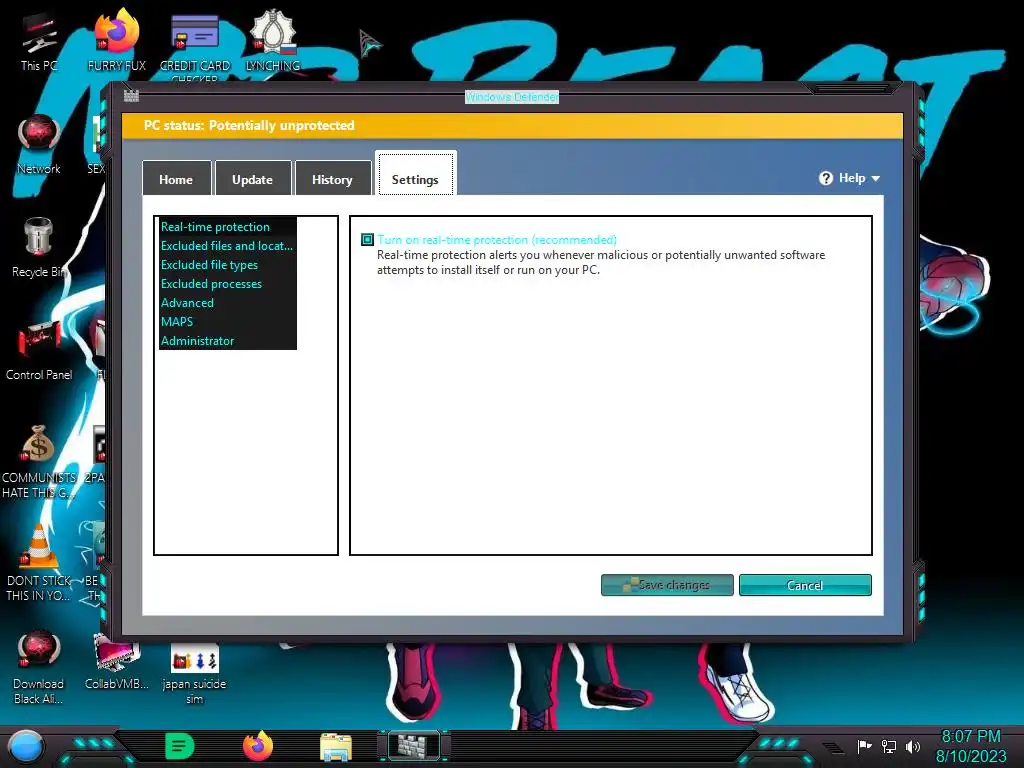Screen dimensions: 1024x768
Task: Select Excluded files and locations item
Action: pyautogui.click(x=227, y=246)
